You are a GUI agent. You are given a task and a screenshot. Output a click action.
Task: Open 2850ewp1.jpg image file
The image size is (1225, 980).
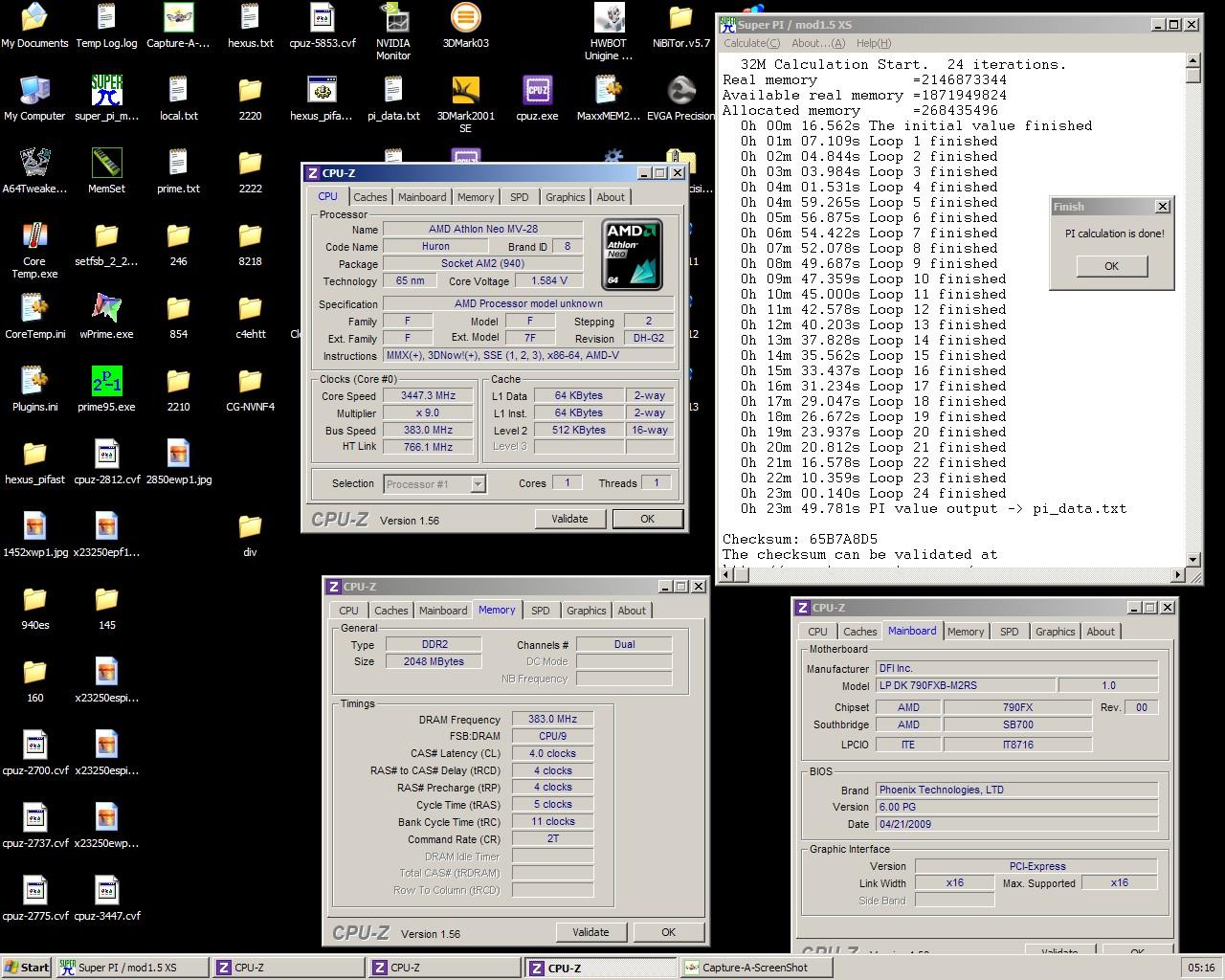coord(178,463)
